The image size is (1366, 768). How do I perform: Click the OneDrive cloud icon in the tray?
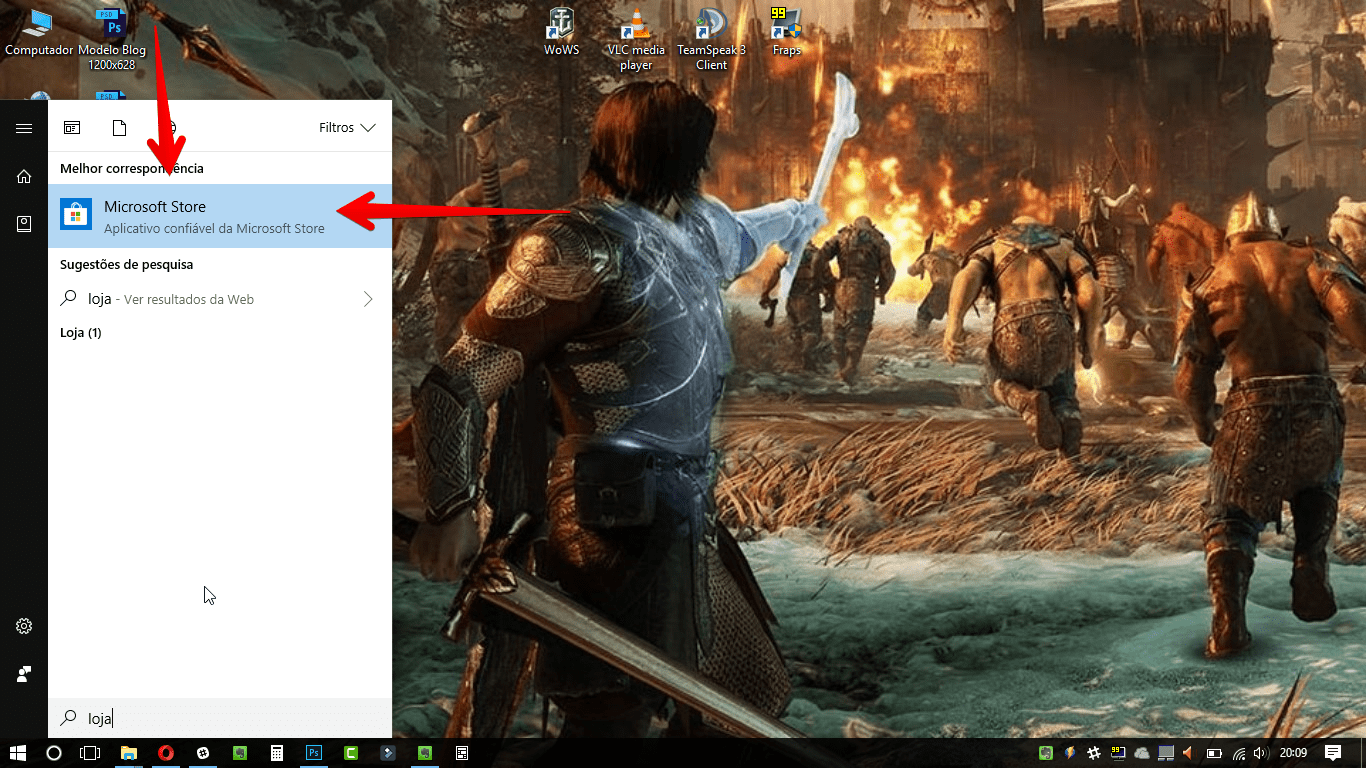click(1142, 753)
